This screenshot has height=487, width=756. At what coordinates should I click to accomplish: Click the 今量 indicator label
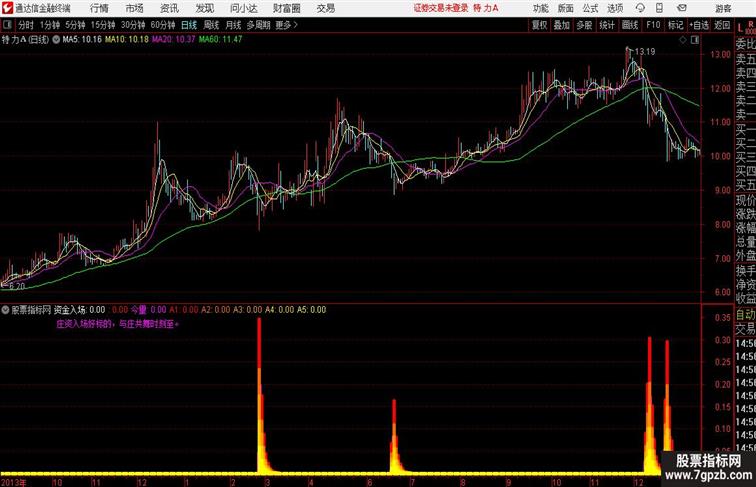click(x=138, y=310)
